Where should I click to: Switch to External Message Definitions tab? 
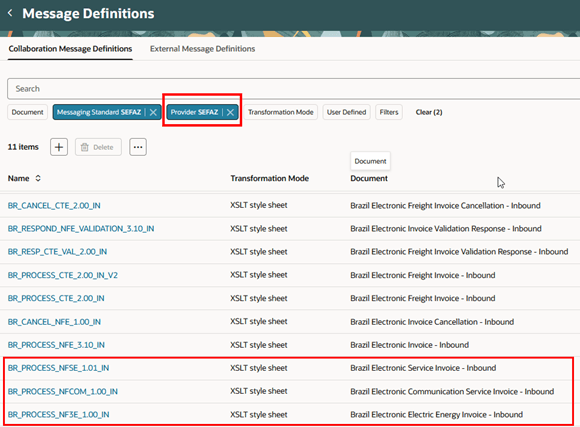tap(202, 49)
